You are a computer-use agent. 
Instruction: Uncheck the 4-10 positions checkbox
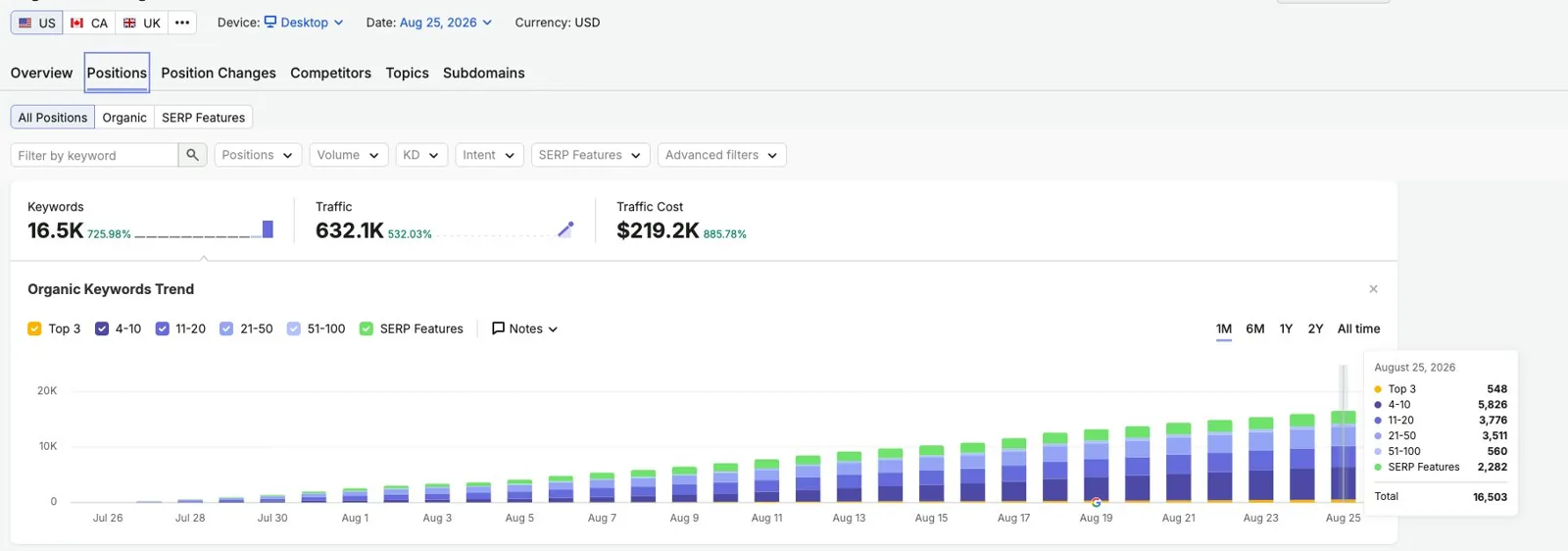[102, 328]
